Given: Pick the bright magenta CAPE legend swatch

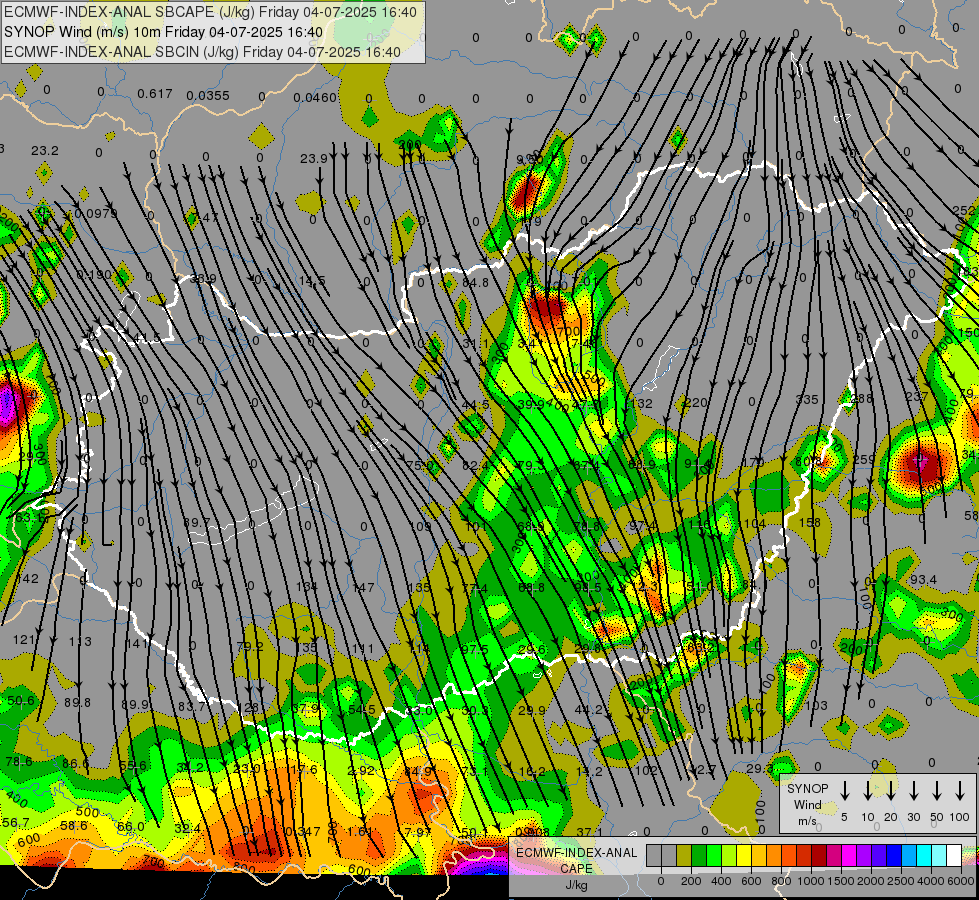Looking at the screenshot, I should [849, 855].
